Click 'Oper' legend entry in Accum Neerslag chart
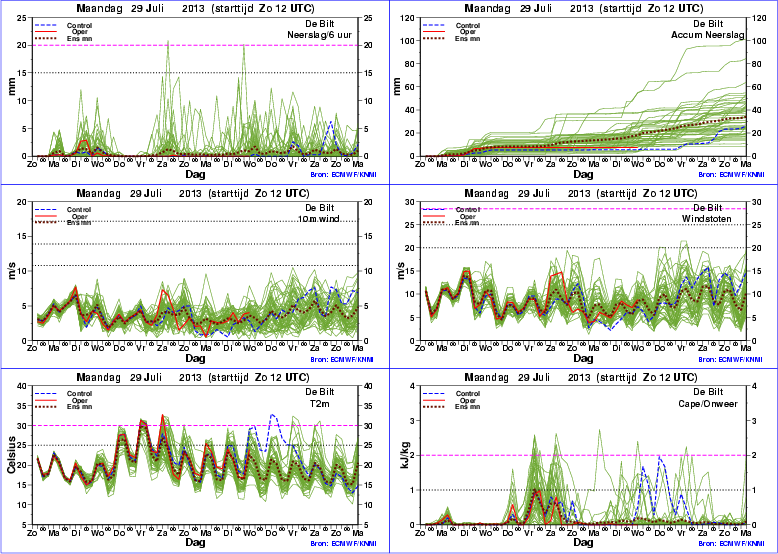The width and height of the screenshot is (778, 554). pos(468,32)
